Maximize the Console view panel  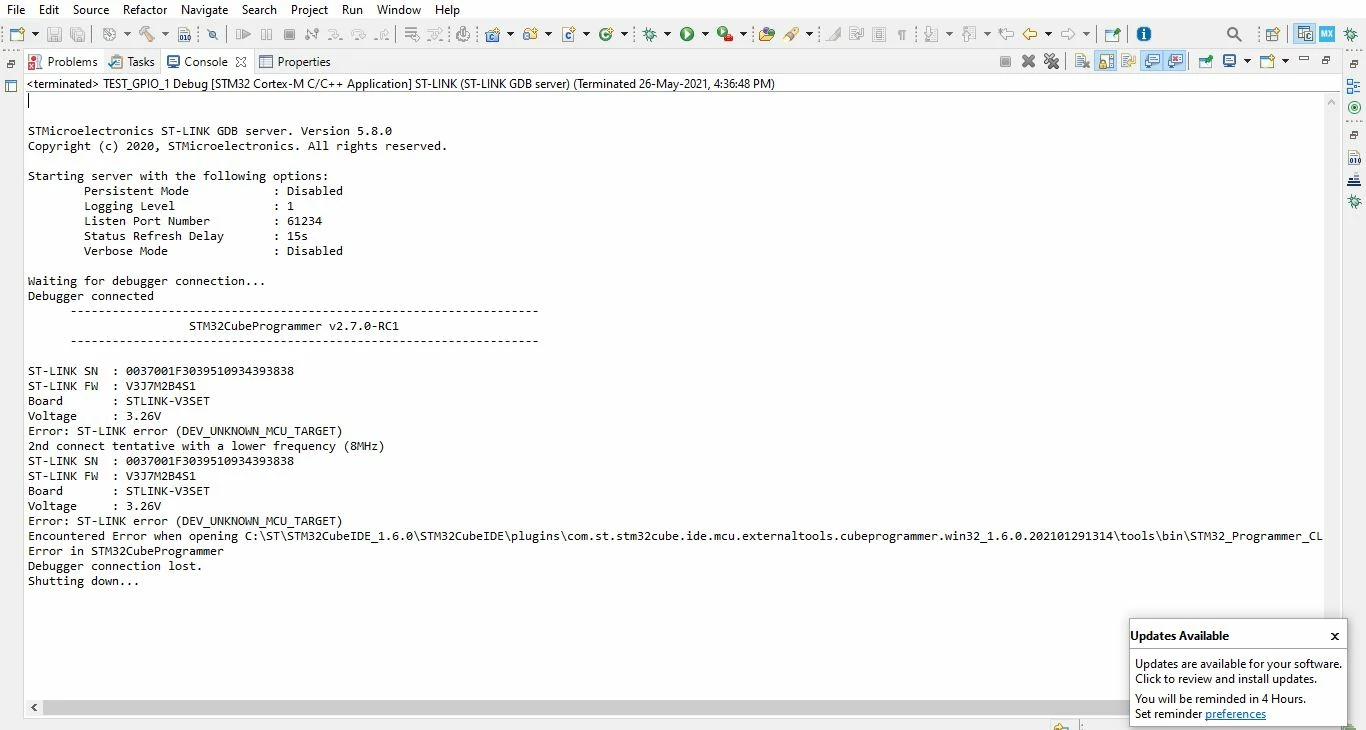(1326, 60)
